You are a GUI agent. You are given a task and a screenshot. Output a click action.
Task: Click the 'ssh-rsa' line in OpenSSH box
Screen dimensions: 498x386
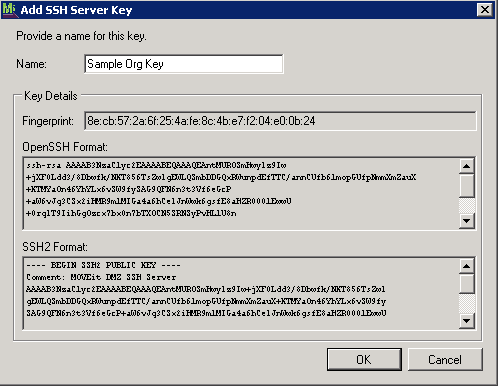156,165
